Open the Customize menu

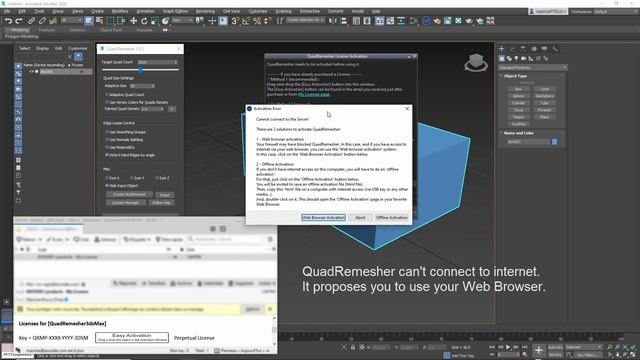click(258, 11)
